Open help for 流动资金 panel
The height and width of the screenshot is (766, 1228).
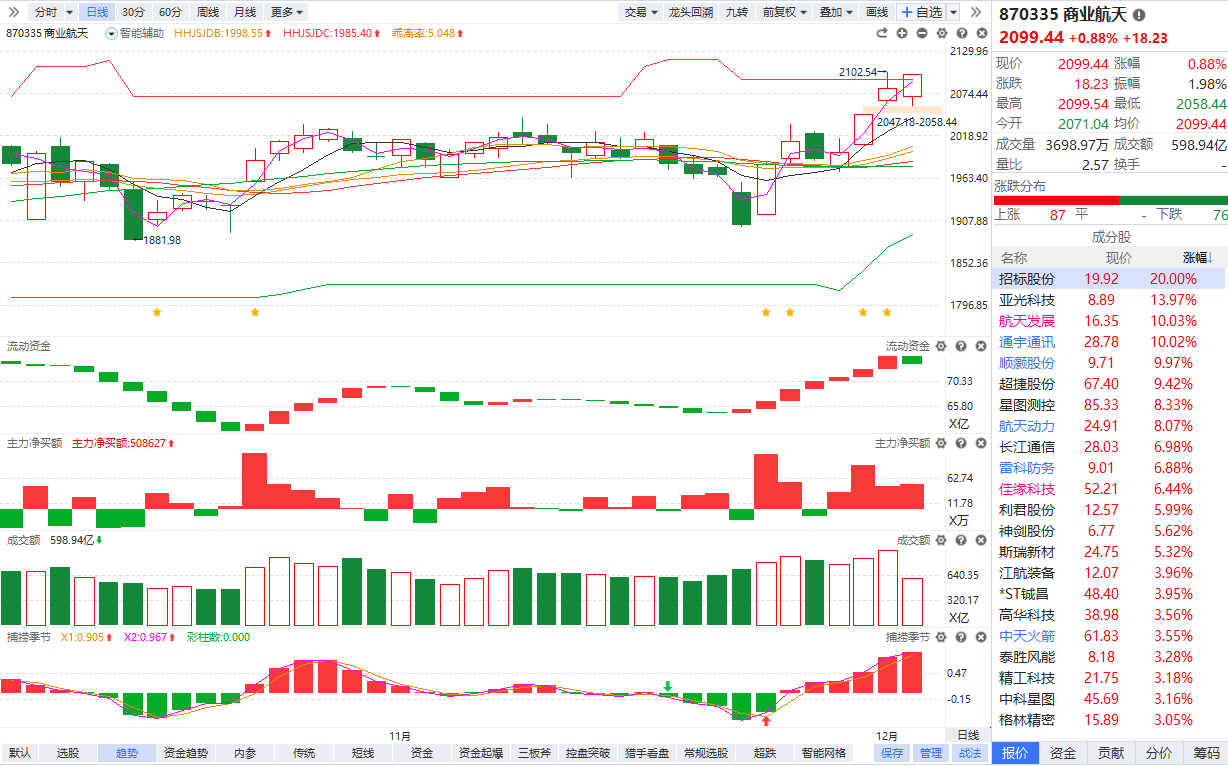(x=960, y=346)
